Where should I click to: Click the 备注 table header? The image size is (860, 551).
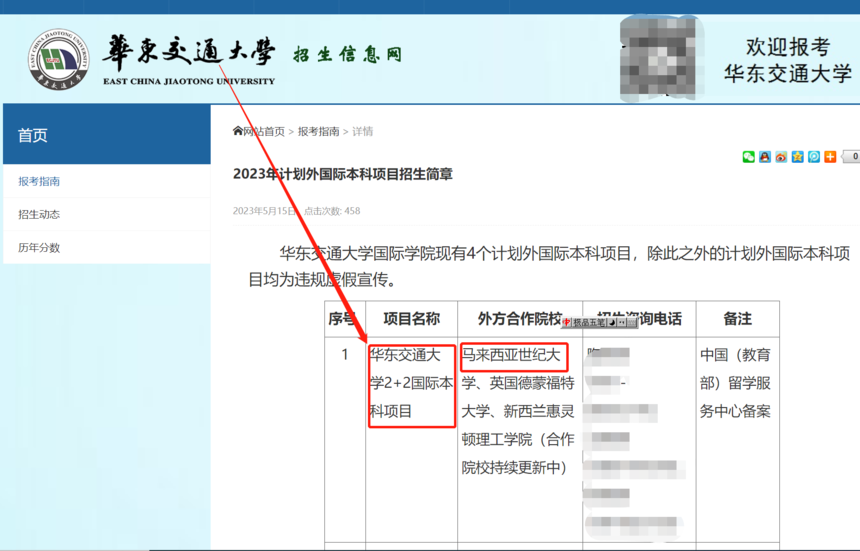737,319
